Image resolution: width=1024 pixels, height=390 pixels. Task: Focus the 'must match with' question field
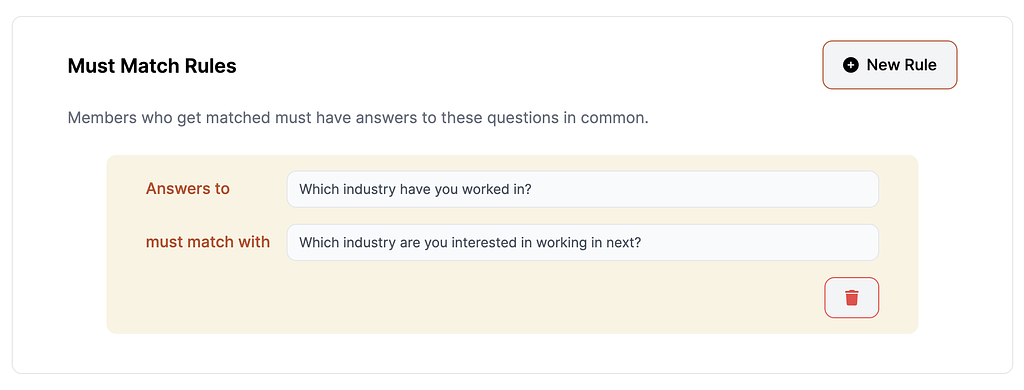583,242
